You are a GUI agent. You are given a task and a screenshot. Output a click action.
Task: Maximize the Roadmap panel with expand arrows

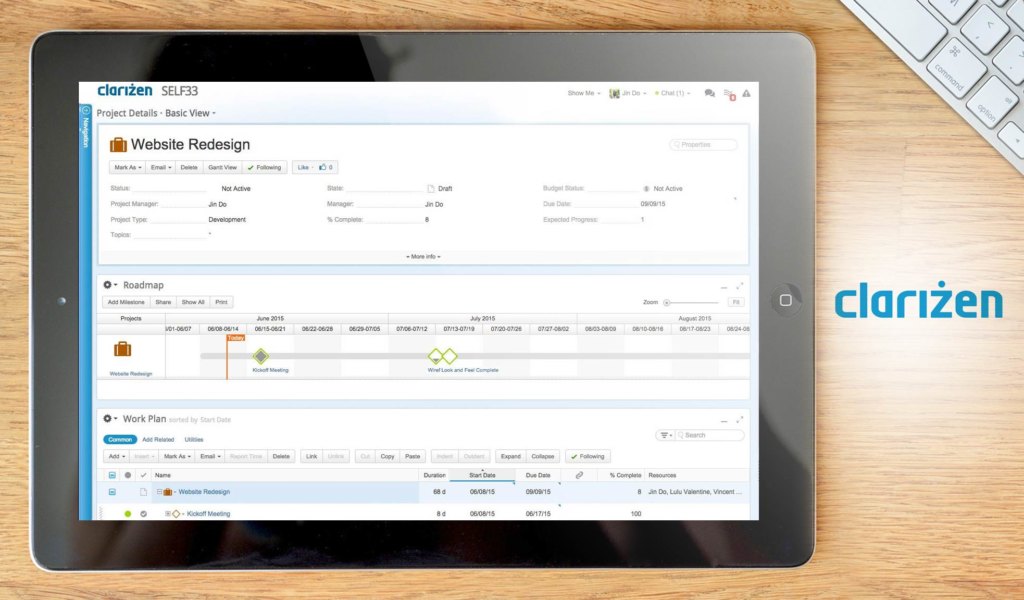(x=739, y=285)
